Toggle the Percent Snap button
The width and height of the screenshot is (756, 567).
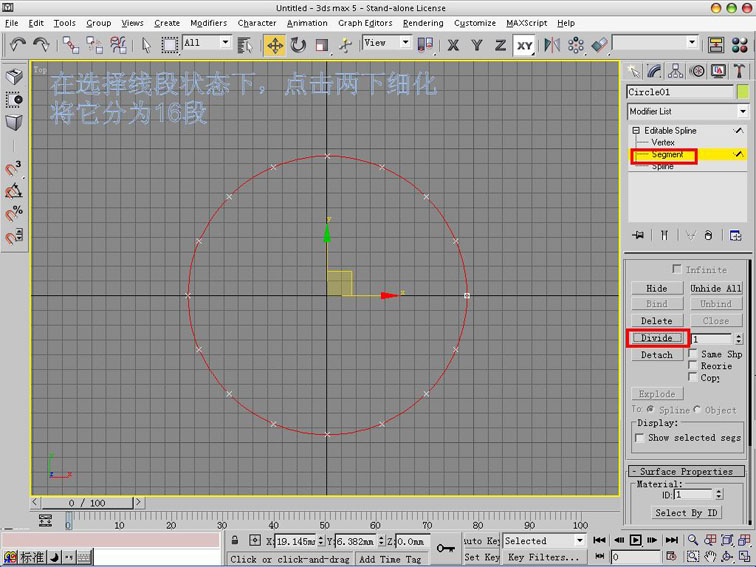pos(14,214)
